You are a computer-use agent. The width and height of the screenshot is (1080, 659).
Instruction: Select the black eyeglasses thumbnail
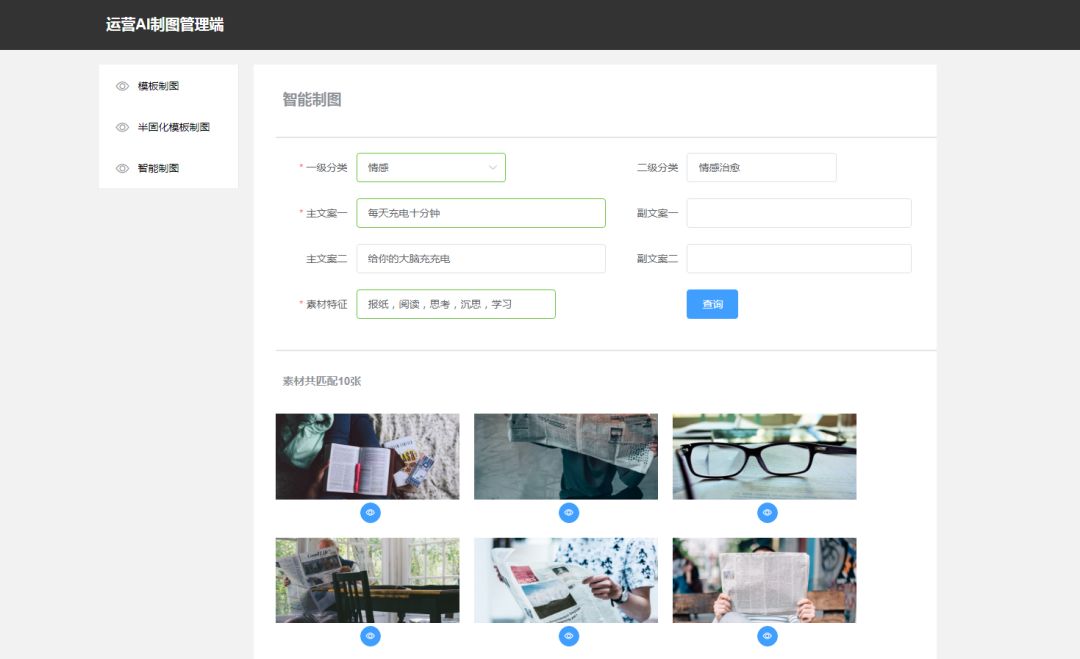tap(765, 457)
